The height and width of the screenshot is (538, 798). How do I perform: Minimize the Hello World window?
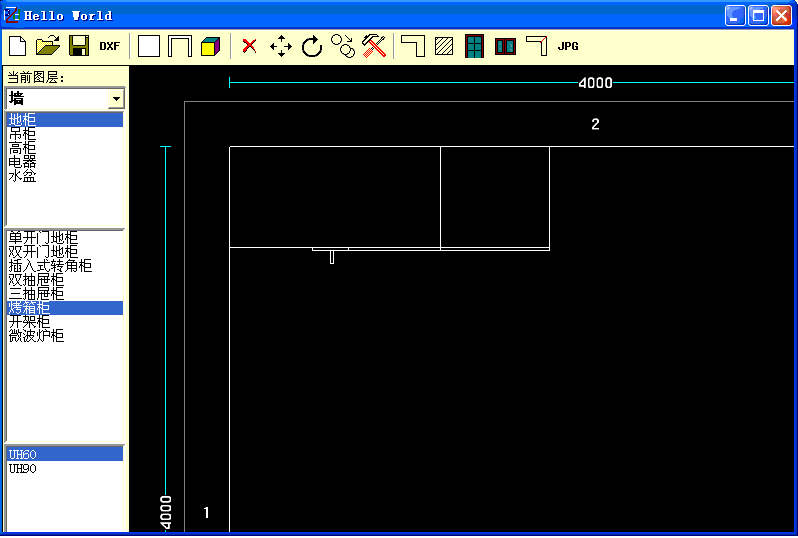(735, 15)
